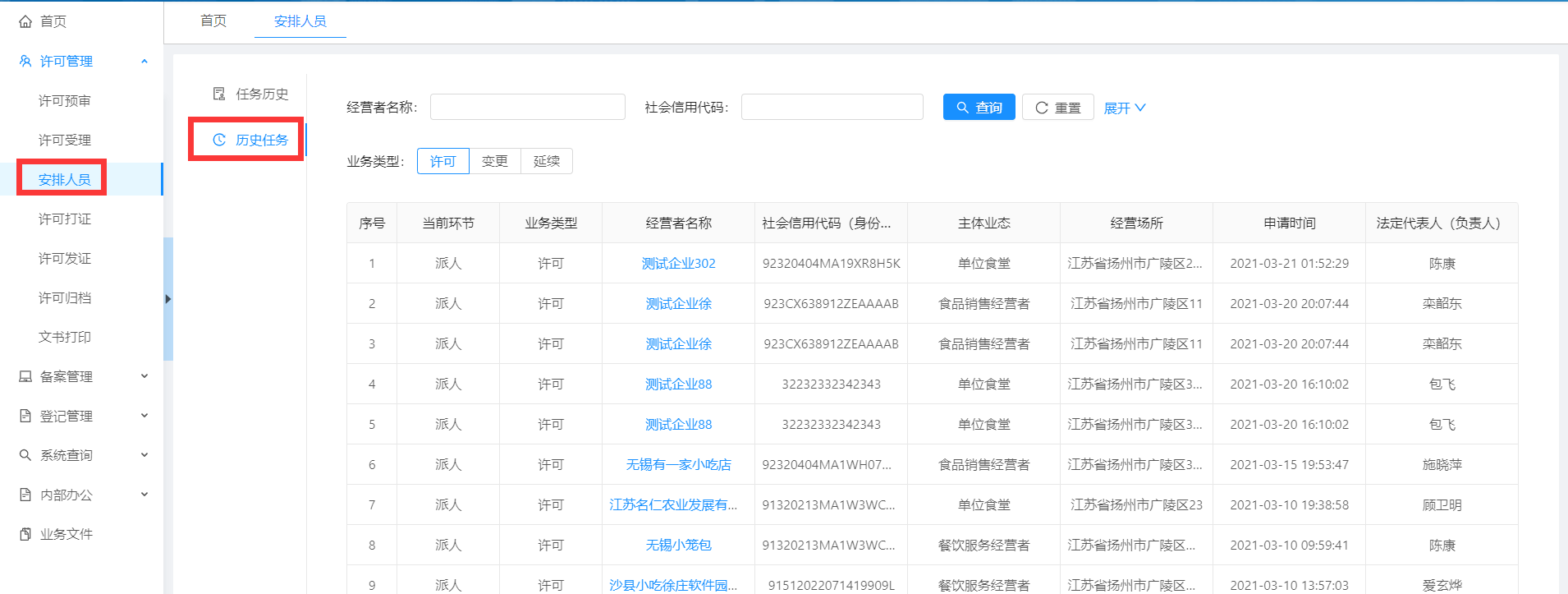Click the 备案管理 laptop icon
Image resolution: width=1568 pixels, height=594 pixels.
[x=25, y=376]
